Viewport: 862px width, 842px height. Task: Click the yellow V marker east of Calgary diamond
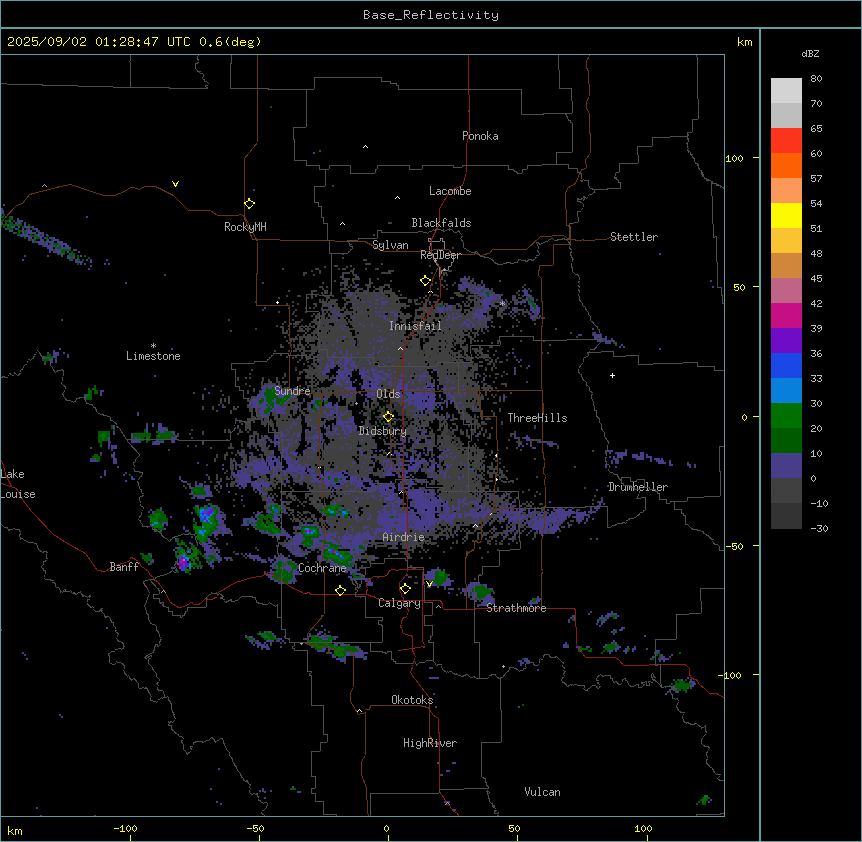(x=429, y=584)
